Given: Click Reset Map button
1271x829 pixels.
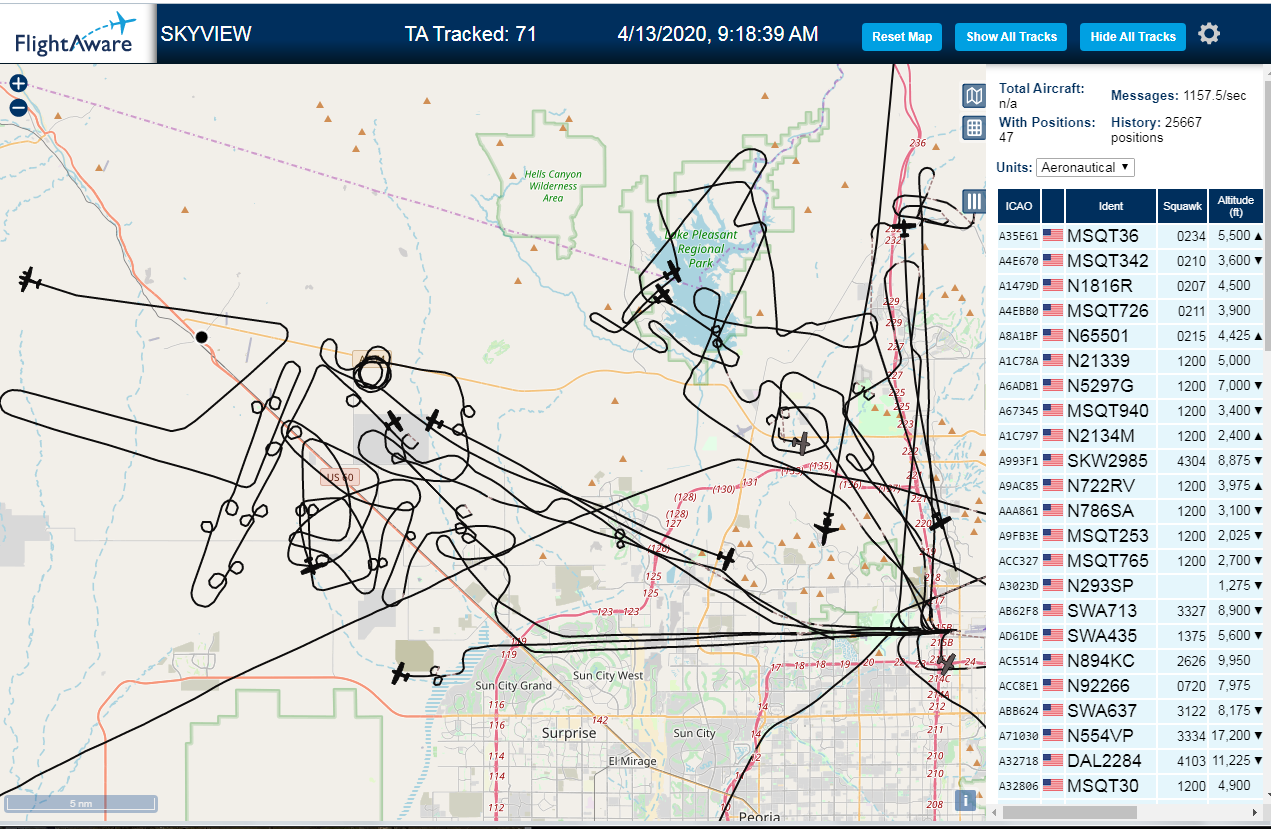Looking at the screenshot, I should coord(902,37).
